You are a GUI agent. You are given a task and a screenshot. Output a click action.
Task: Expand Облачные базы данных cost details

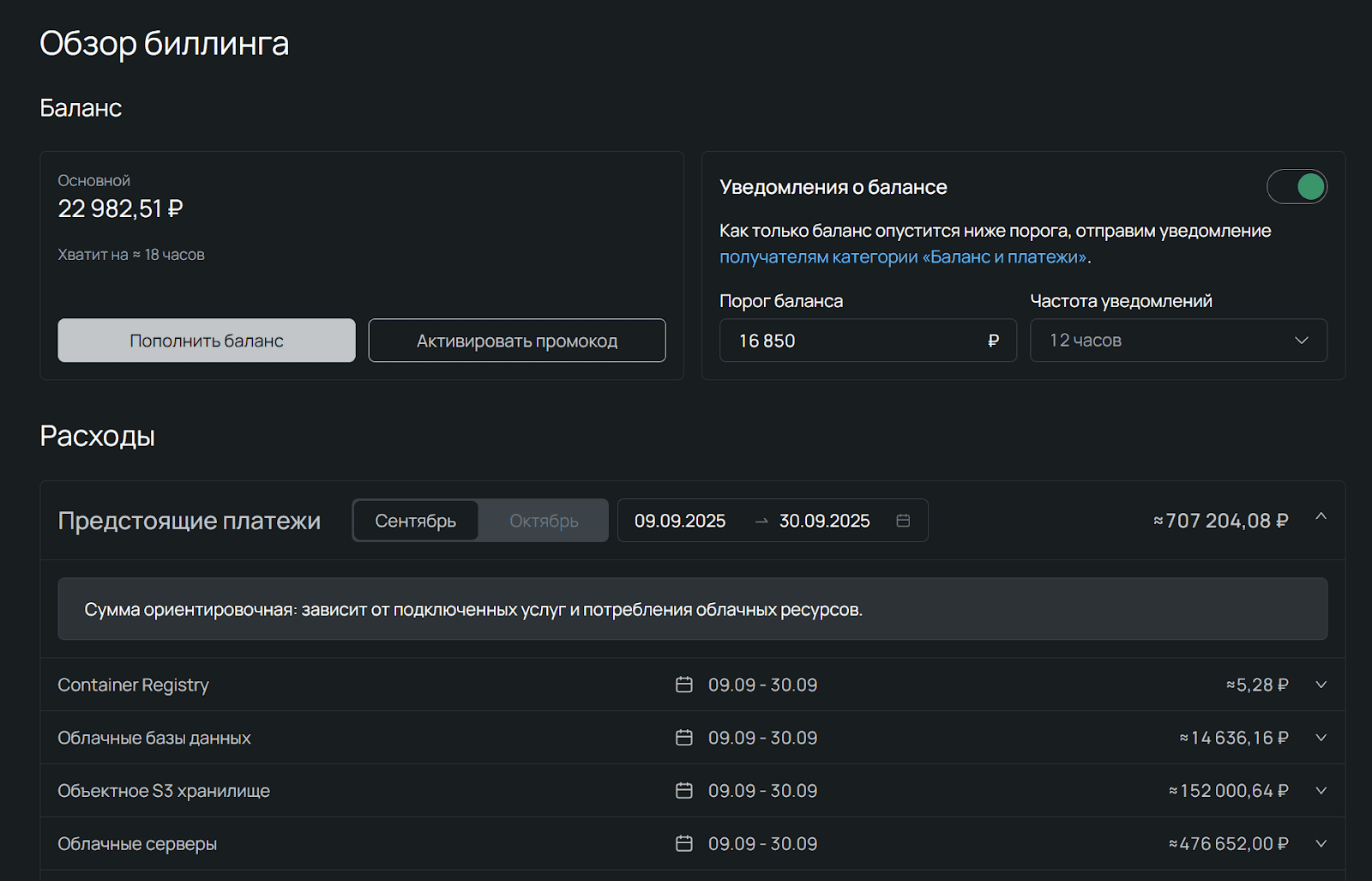point(1321,738)
